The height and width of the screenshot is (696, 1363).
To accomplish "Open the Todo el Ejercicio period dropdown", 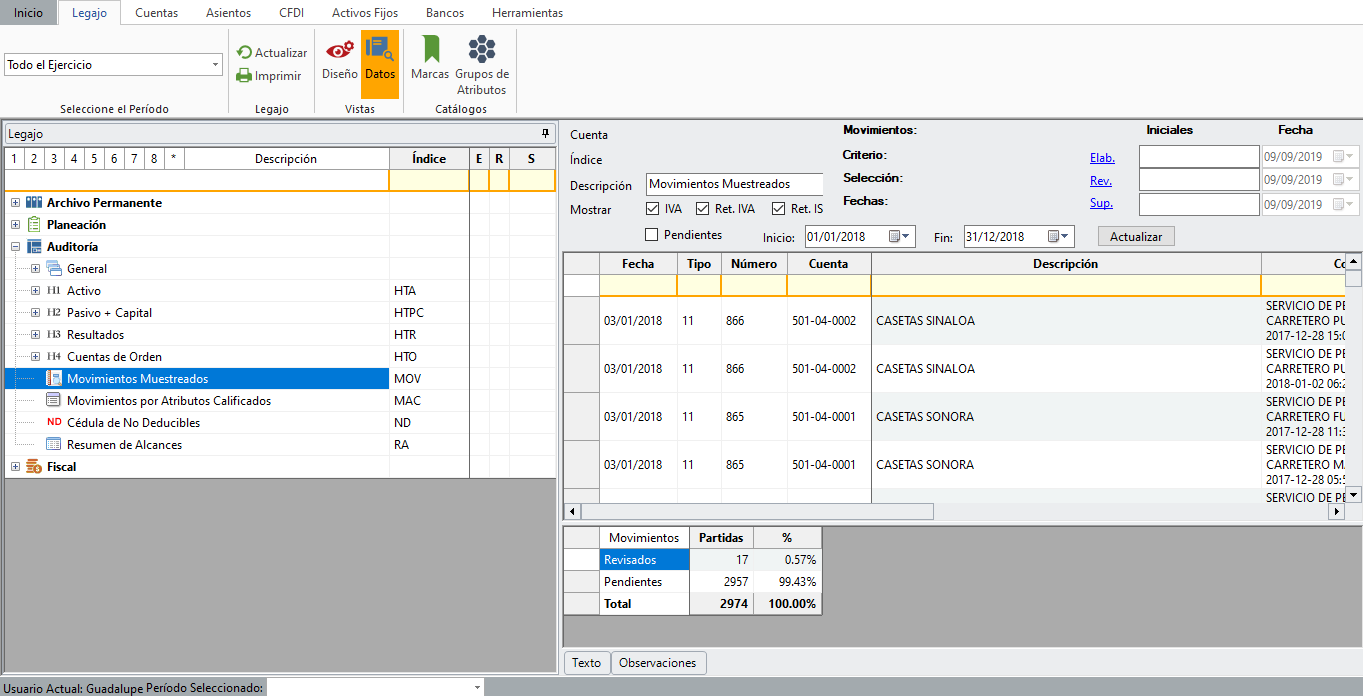I will click(x=215, y=65).
